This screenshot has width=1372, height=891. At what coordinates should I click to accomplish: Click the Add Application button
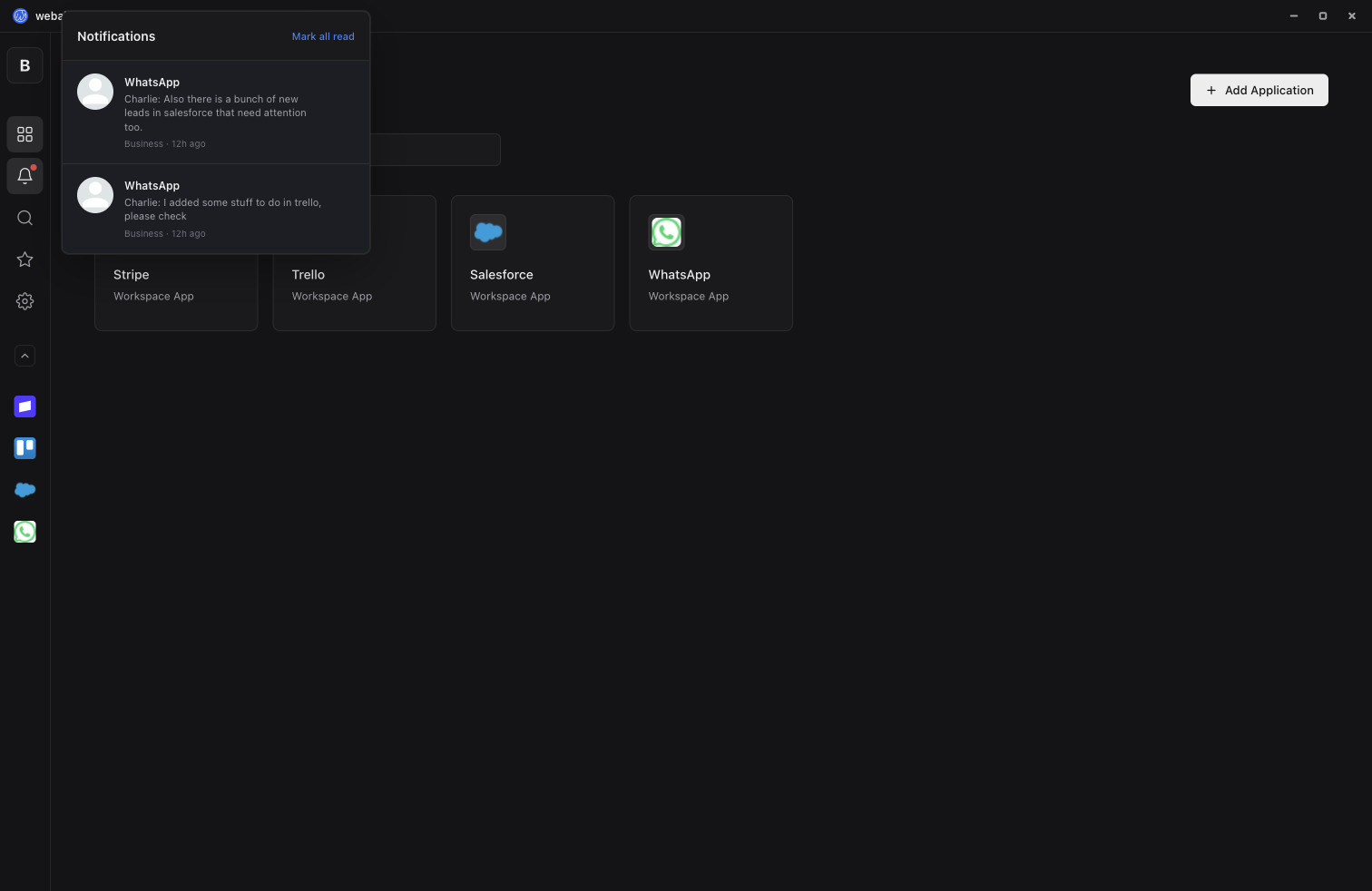pos(1259,90)
